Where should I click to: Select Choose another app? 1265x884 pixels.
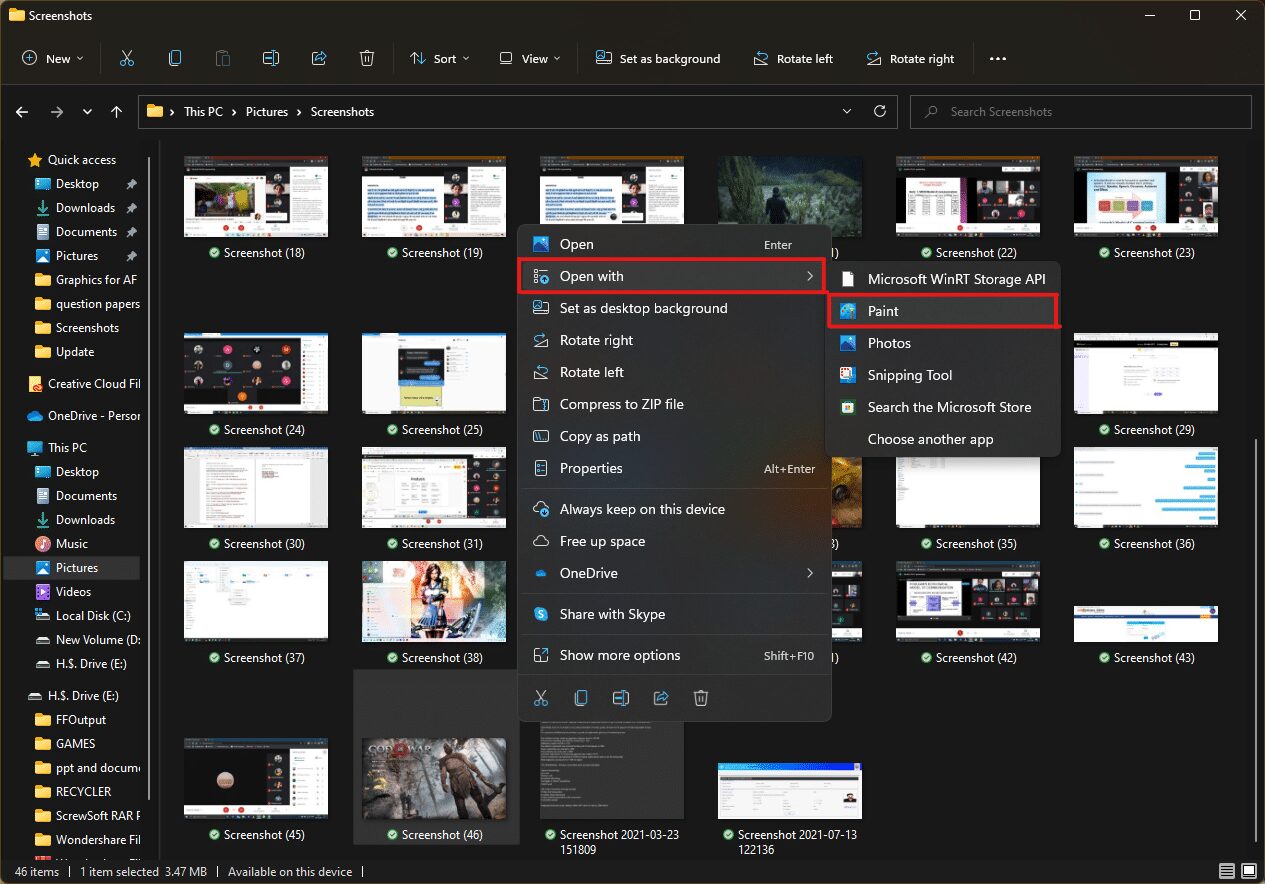click(x=943, y=439)
